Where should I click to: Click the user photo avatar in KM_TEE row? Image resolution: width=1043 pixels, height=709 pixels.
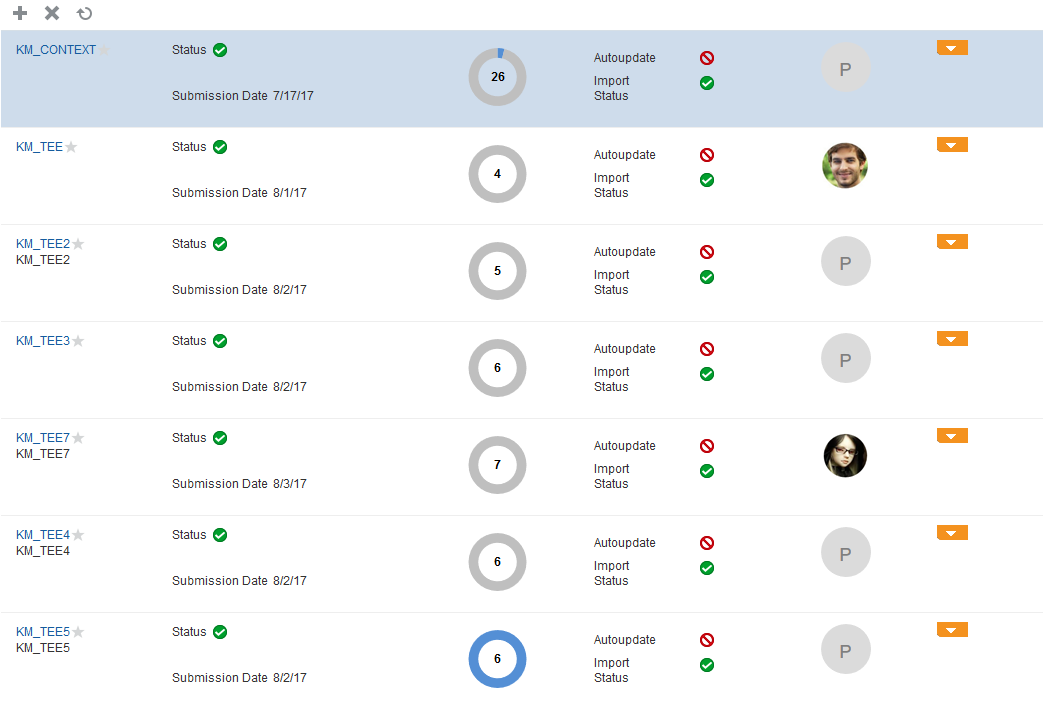click(x=845, y=165)
